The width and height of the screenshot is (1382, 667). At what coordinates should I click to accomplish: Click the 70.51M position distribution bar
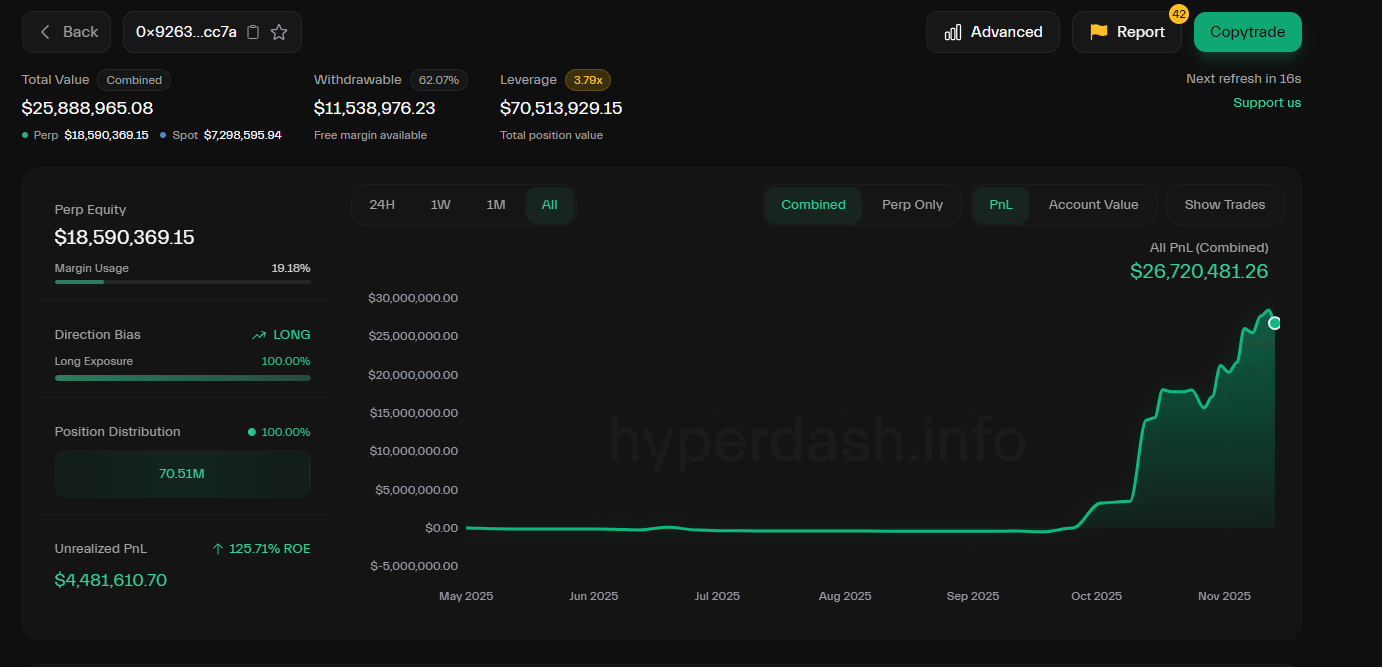tap(182, 474)
